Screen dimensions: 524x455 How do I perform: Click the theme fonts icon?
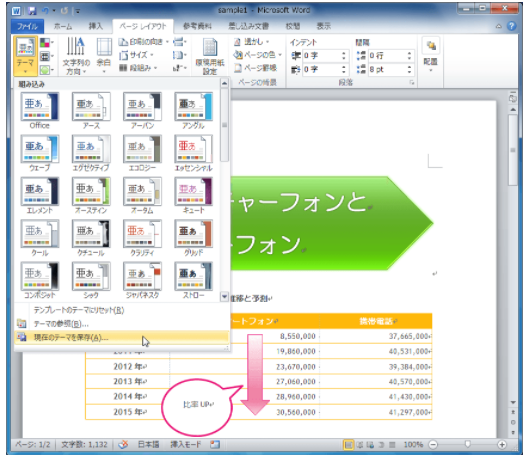(x=45, y=56)
